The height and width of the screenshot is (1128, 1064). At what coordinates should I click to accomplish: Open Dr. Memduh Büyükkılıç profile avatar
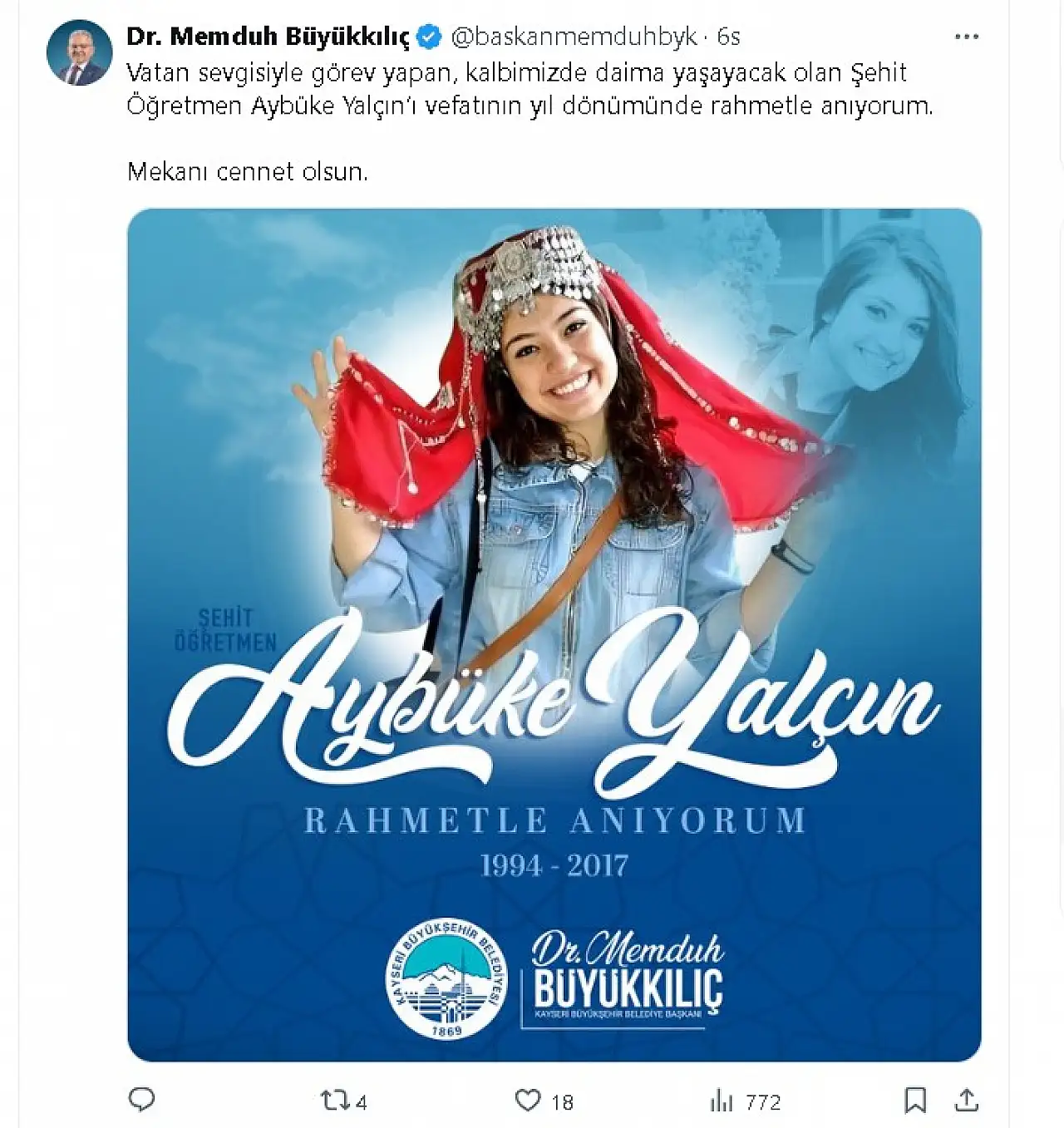pos(80,53)
